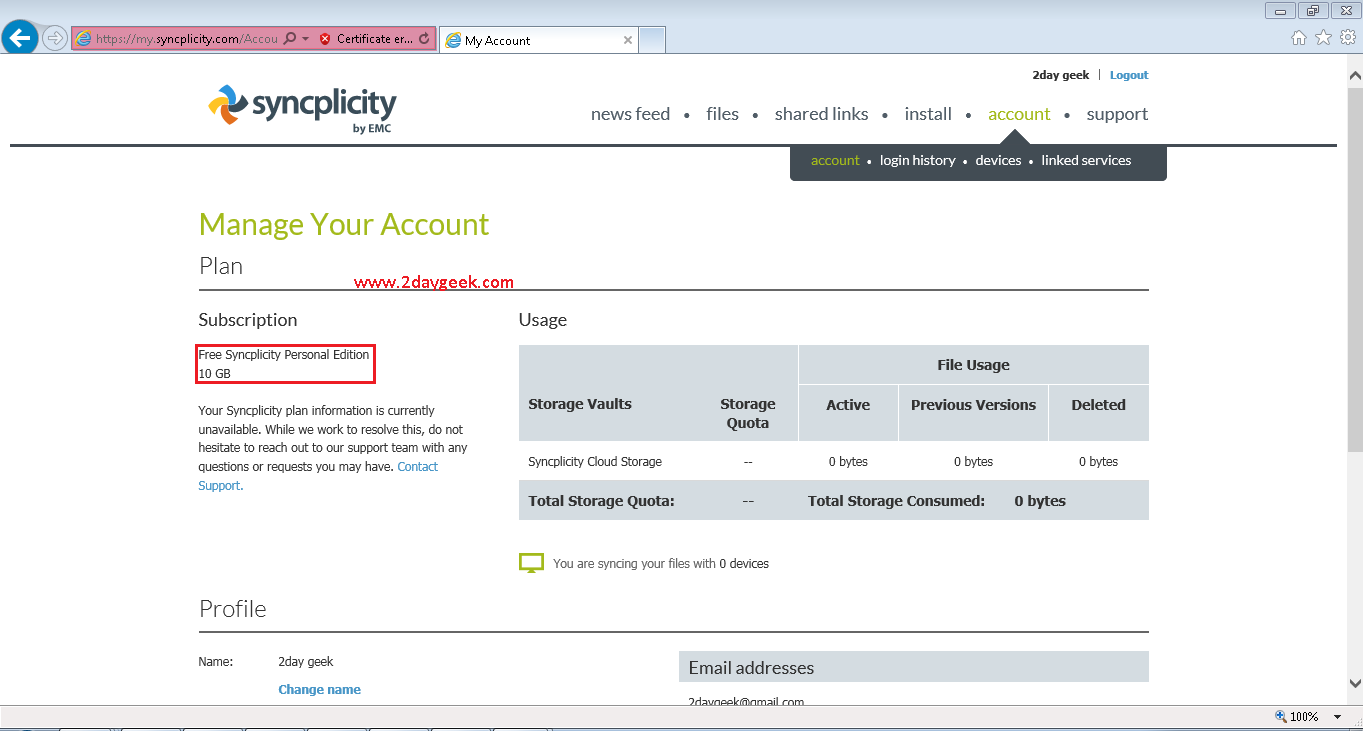Screen dimensions: 1363x731
Task: Open the address bar dropdown arrow
Action: (x=305, y=39)
